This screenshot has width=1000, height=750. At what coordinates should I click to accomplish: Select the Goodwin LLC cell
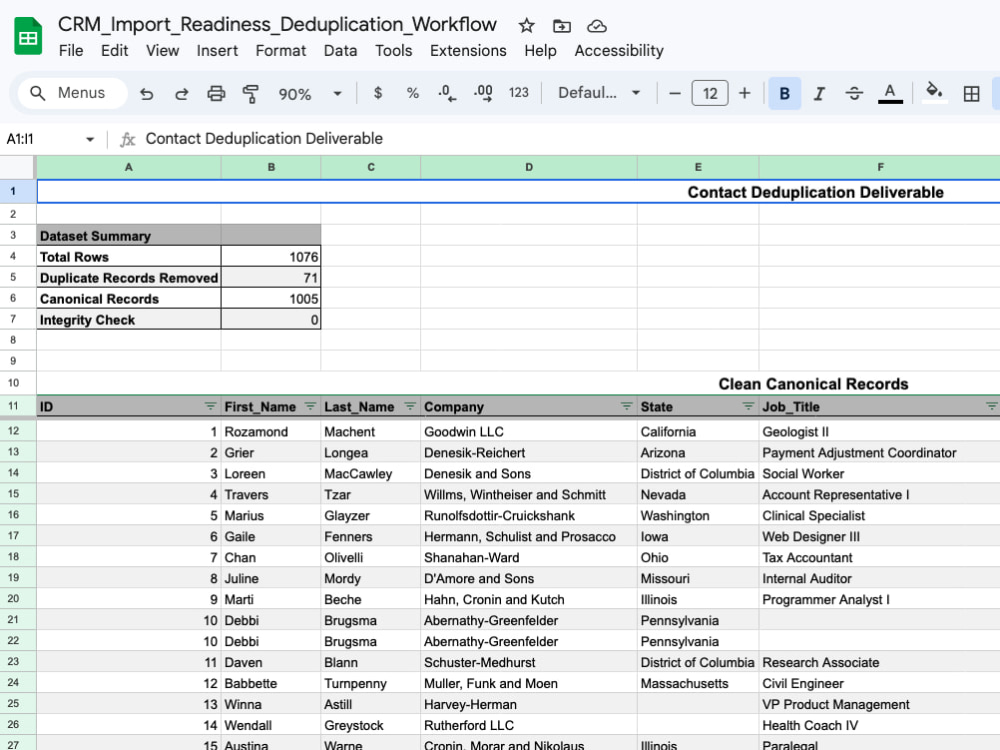[x=529, y=432]
